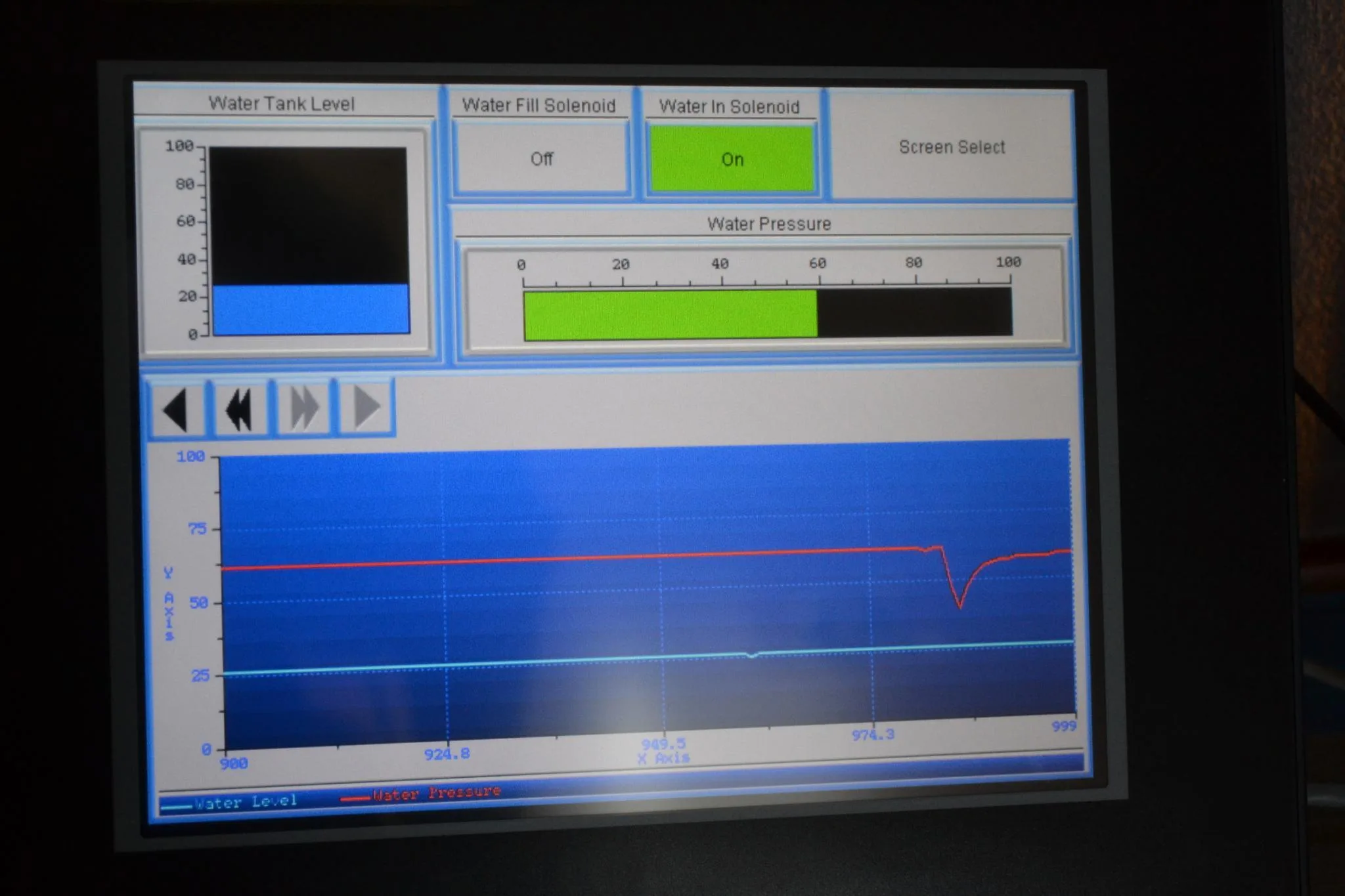Click the single left arrow trend control
1345x896 pixels.
point(177,408)
